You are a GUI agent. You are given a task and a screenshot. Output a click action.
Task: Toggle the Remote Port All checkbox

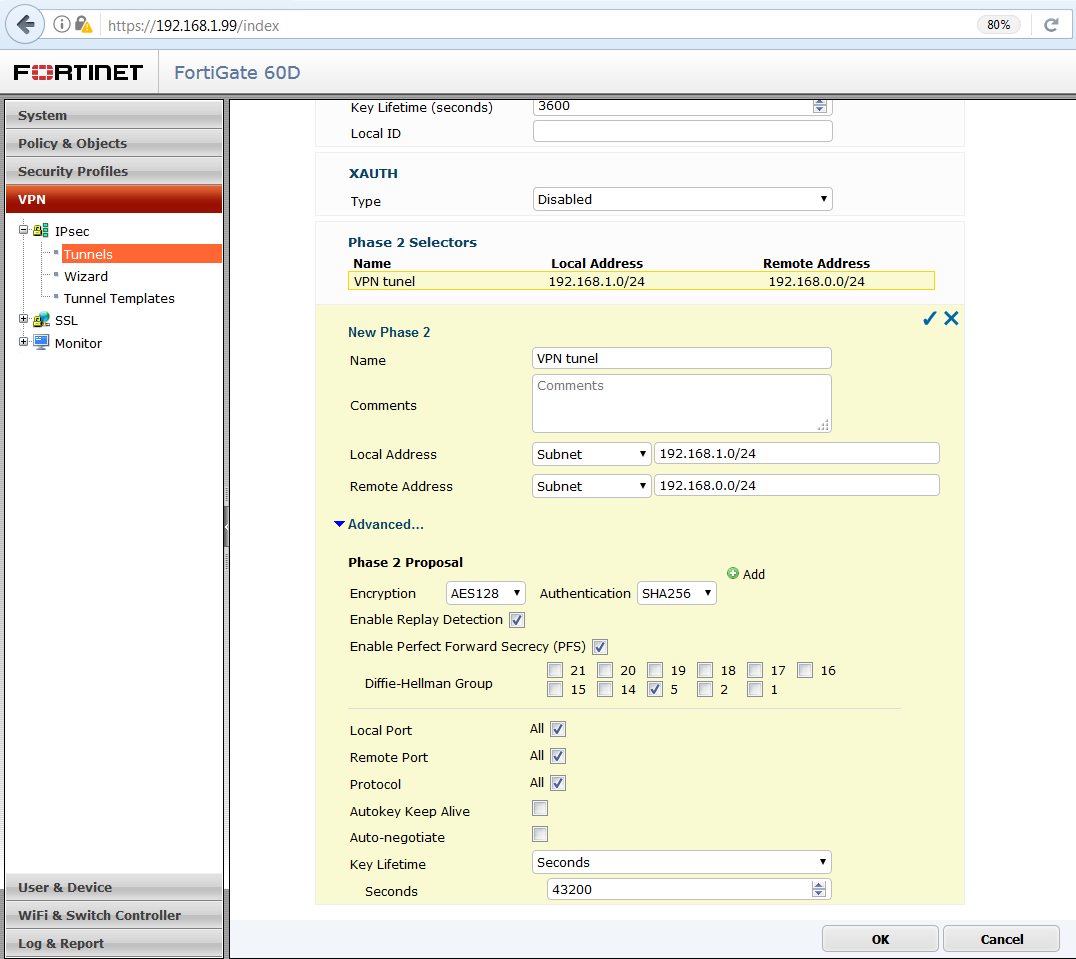tap(558, 757)
